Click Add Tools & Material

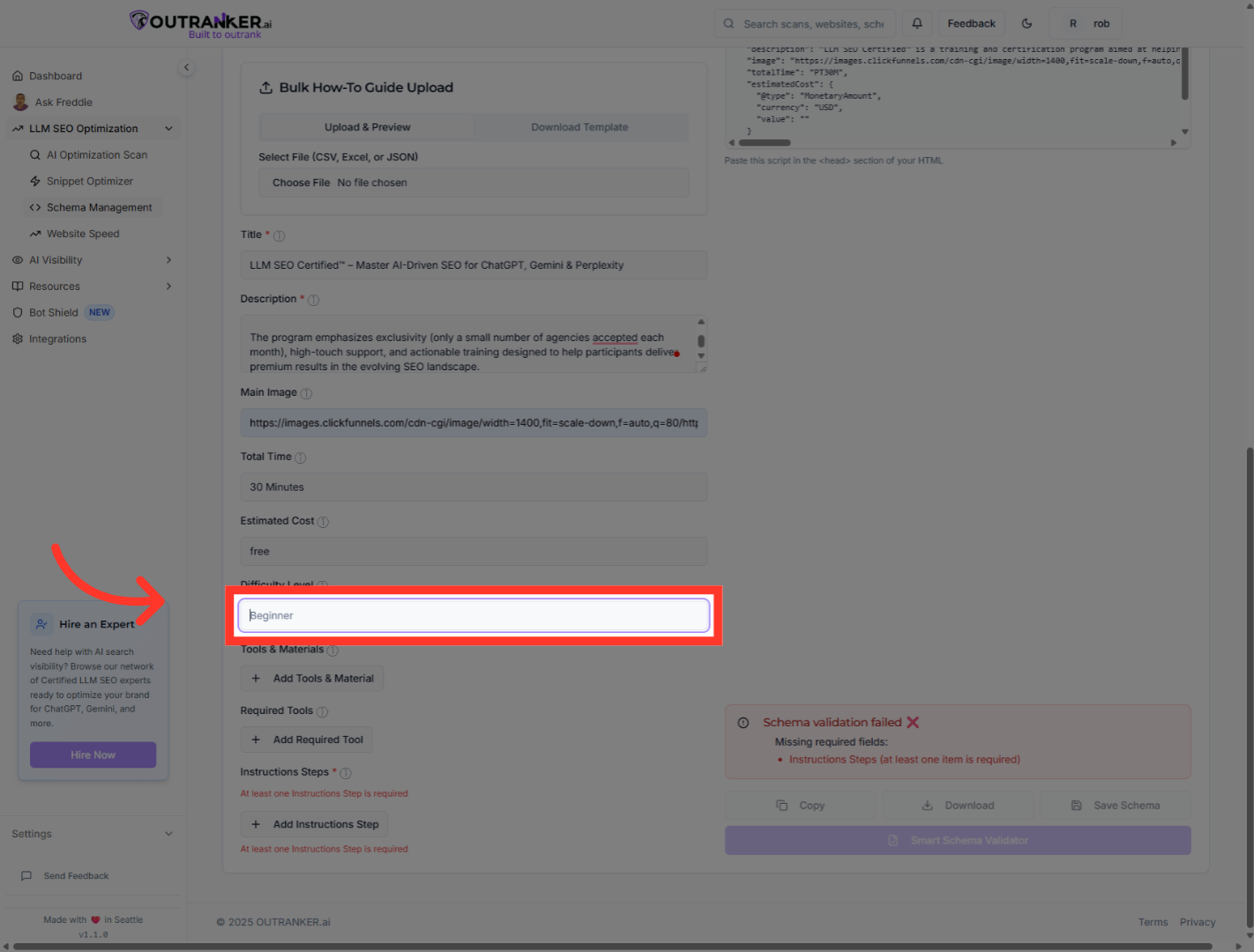(x=312, y=679)
